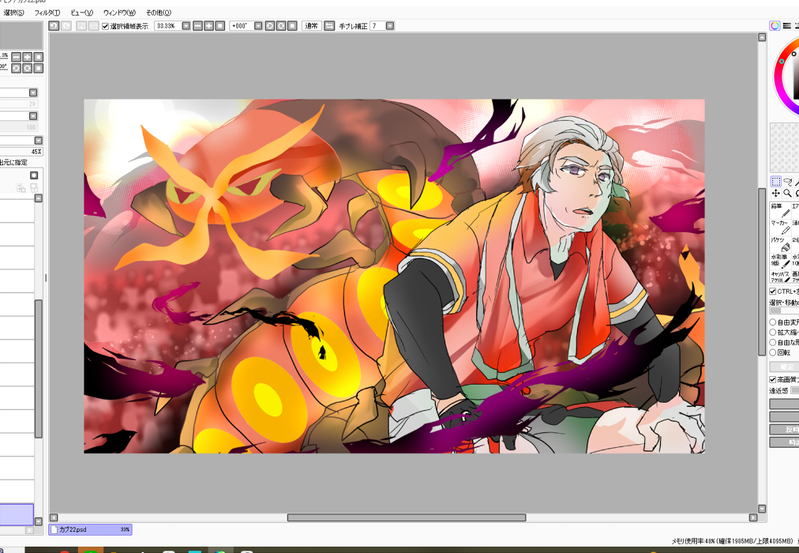The width and height of the screenshot is (799, 553).
Task: Open second dropdown in left layer panel
Action: point(33,116)
